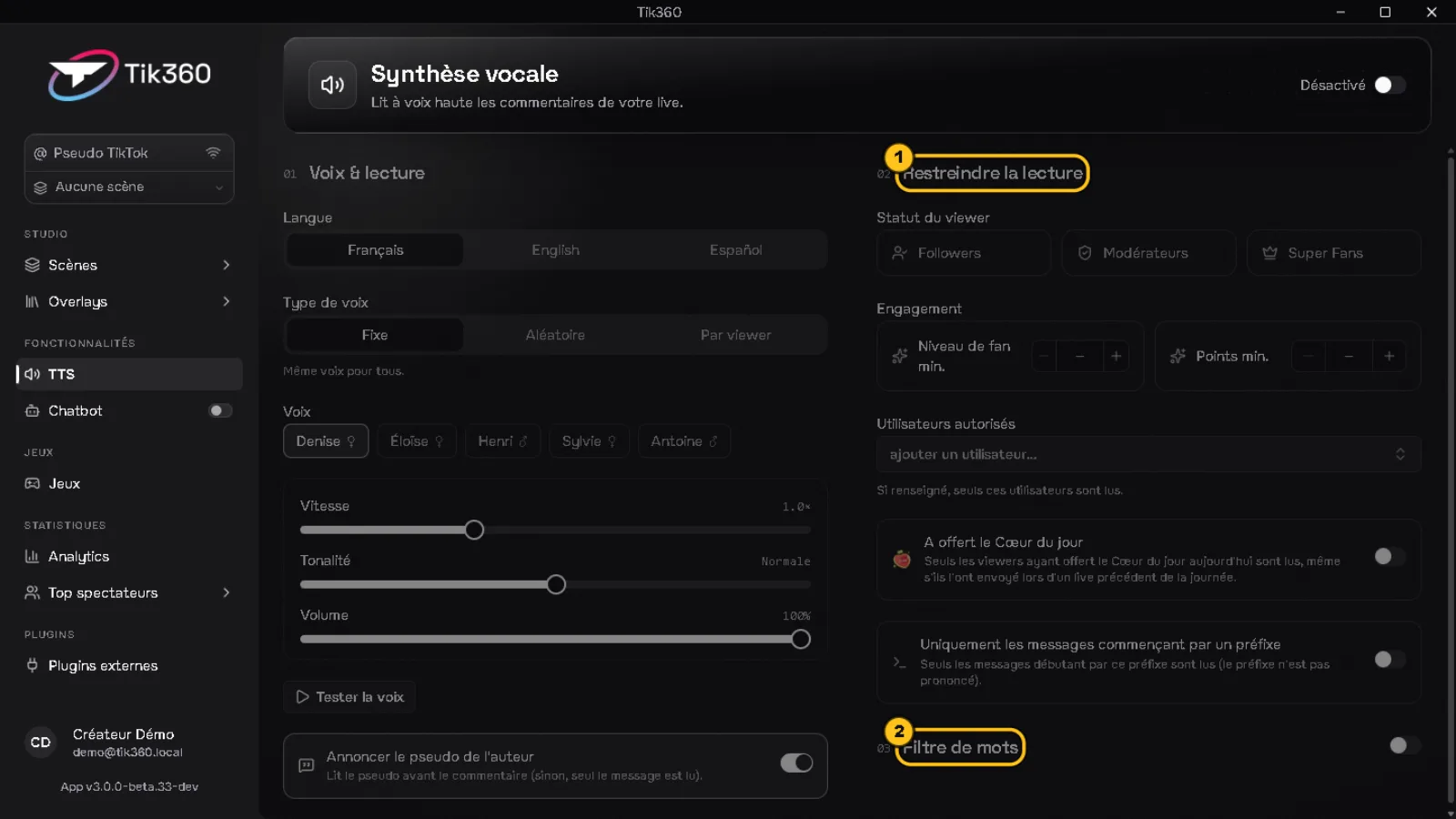Click the CD user avatar

41,743
